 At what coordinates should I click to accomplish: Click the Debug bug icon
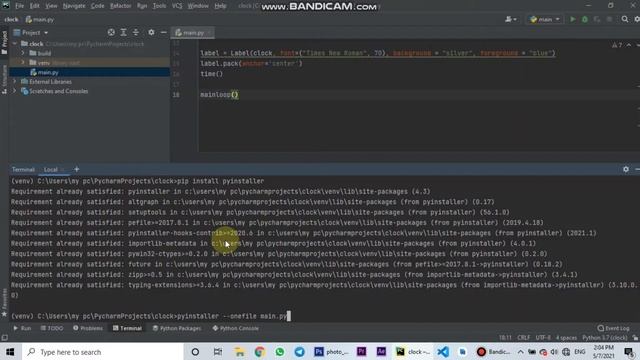(x=585, y=19)
